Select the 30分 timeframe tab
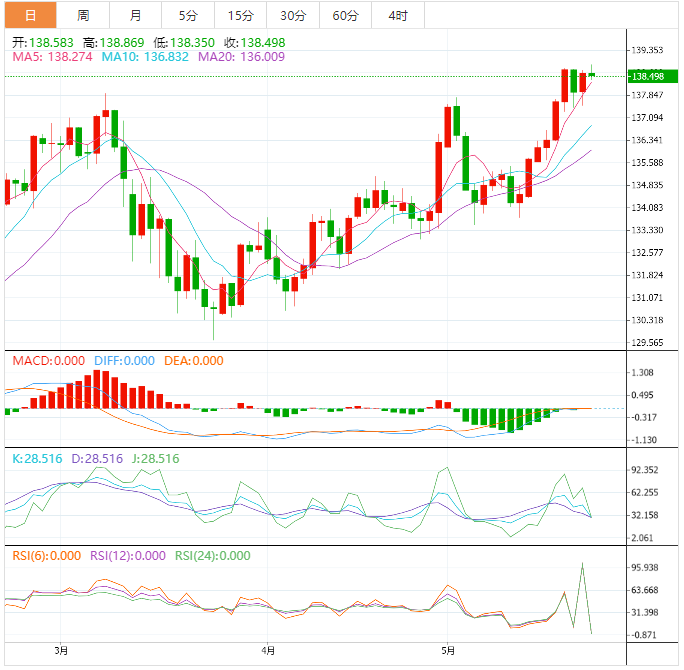 click(293, 15)
